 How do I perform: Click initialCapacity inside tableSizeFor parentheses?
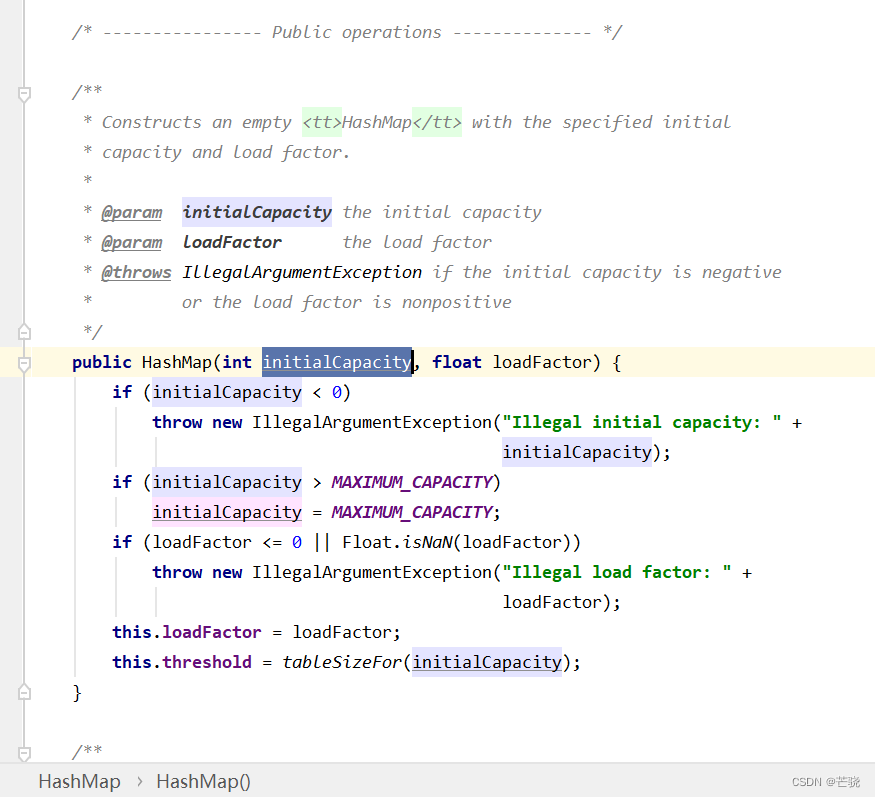pyautogui.click(x=487, y=662)
